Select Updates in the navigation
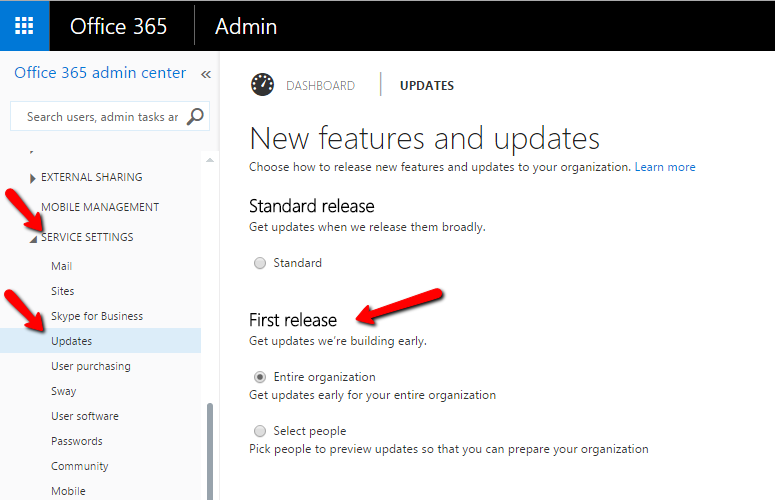 (100, 341)
